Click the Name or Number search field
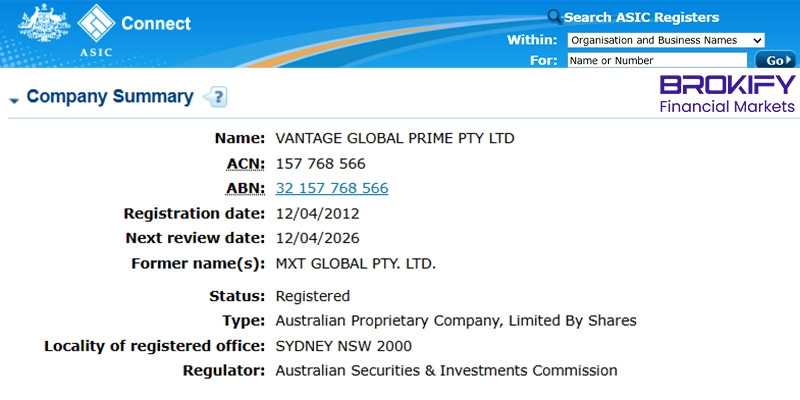The image size is (800, 400). tap(656, 60)
